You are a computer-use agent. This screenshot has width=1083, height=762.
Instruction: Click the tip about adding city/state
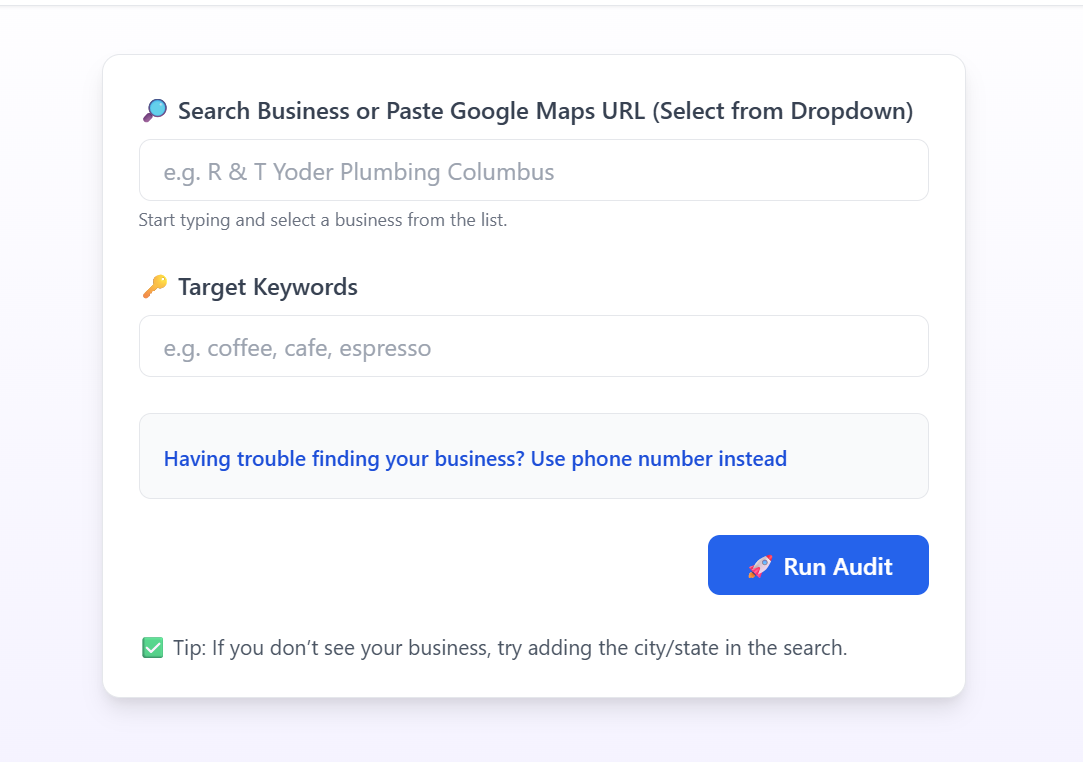pyautogui.click(x=510, y=648)
